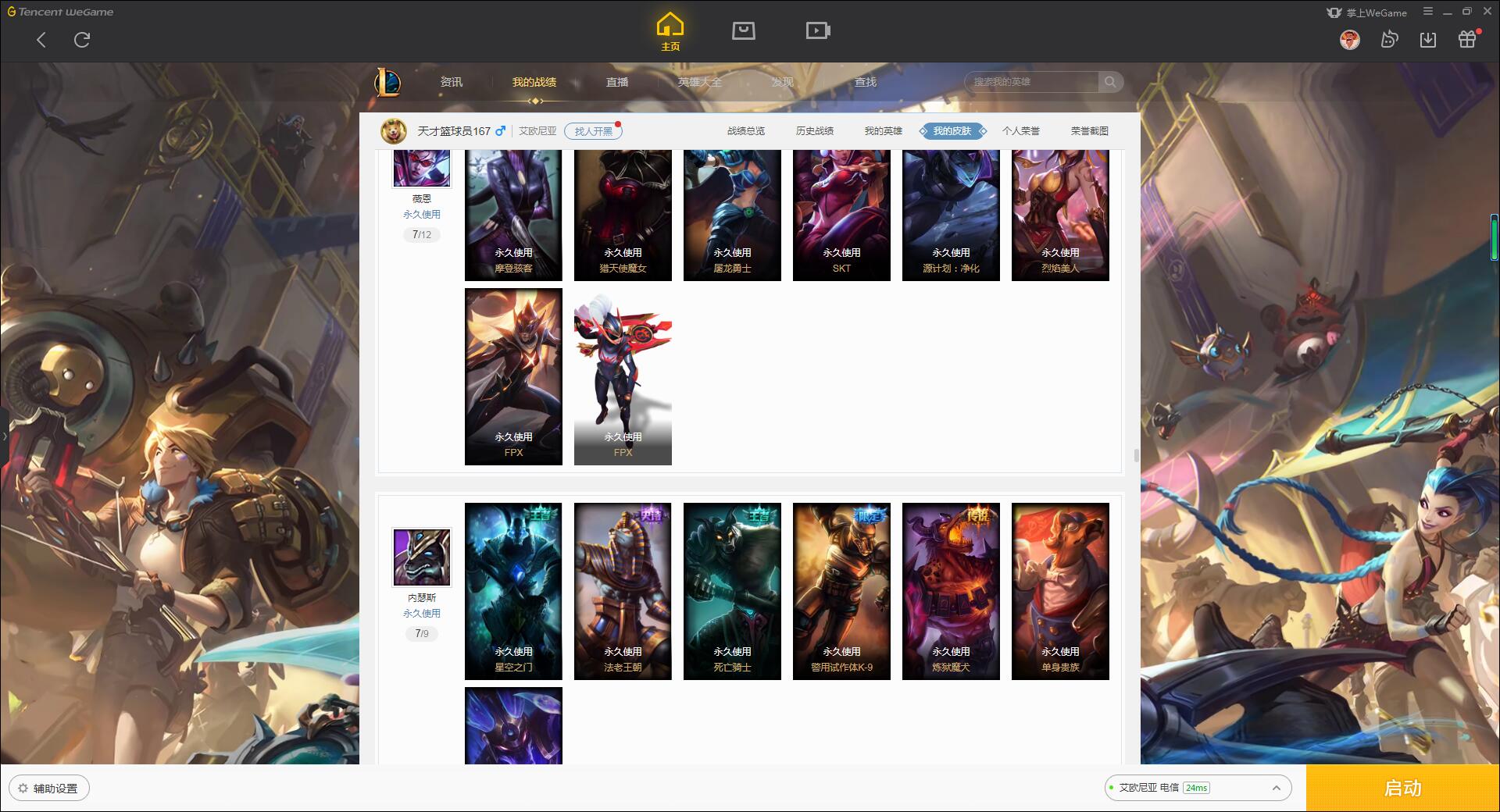Expand the 艾欧尼亚 电信 server dropdown
This screenshot has width=1500, height=812.
pos(1198,788)
